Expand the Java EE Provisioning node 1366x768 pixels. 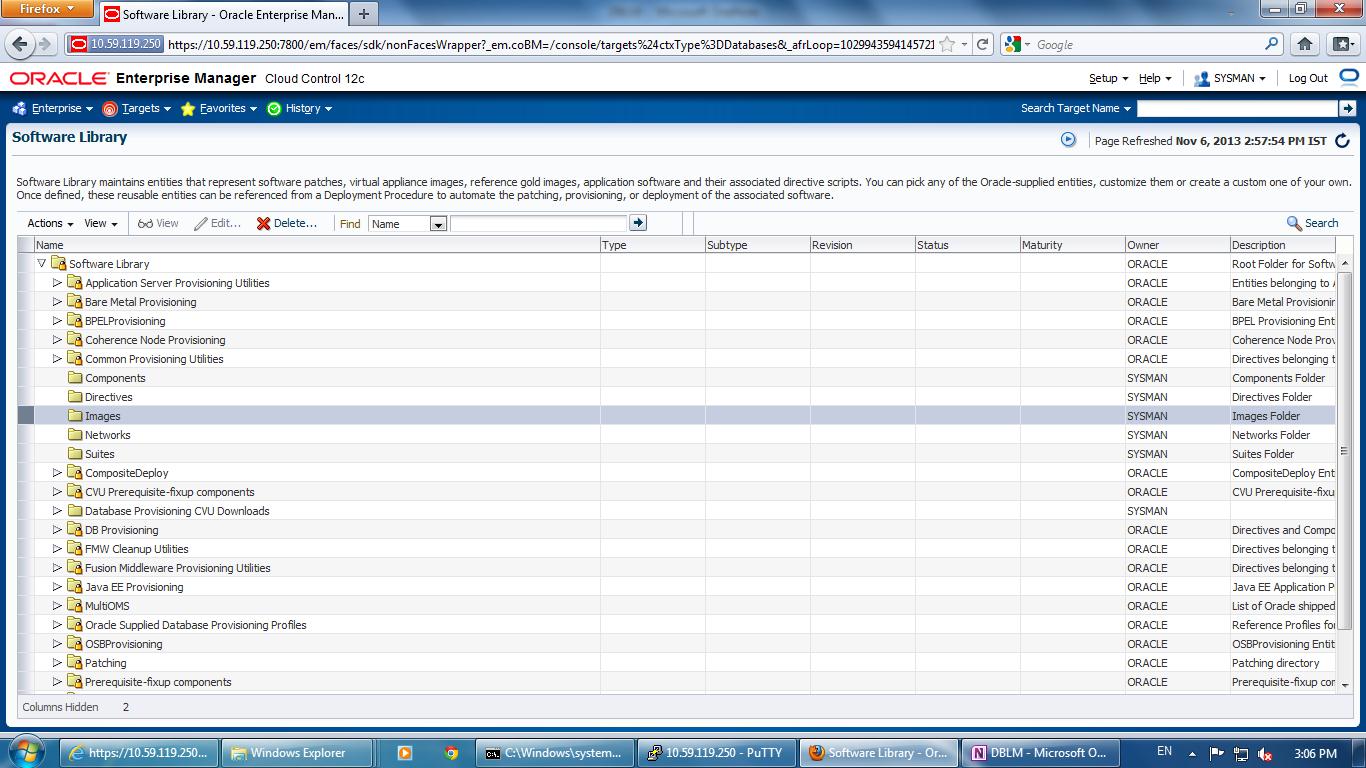pyautogui.click(x=57, y=587)
